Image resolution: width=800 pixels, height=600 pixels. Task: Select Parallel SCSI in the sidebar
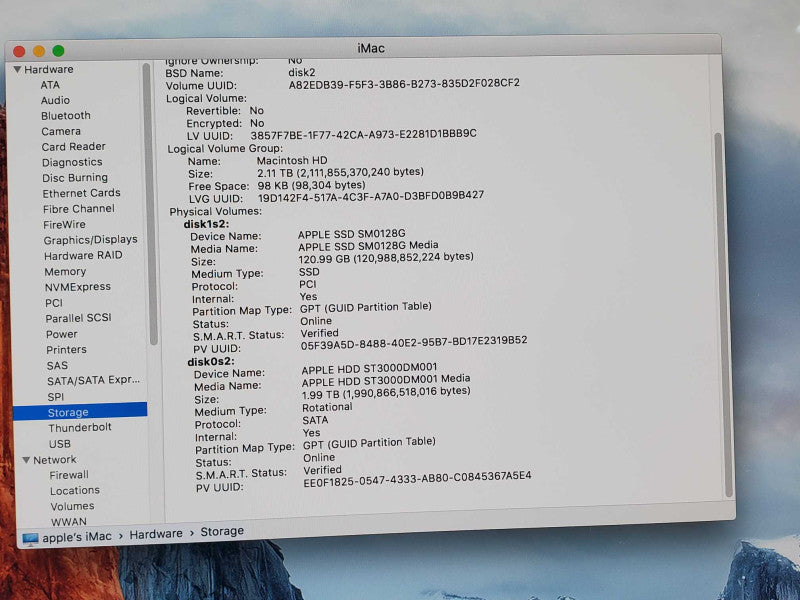tap(78, 318)
